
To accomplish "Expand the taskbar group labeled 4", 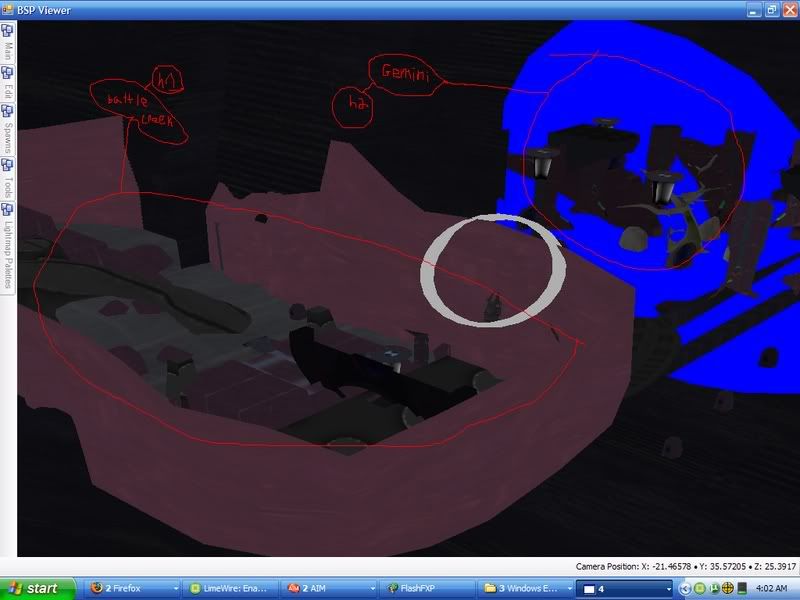I will pyautogui.click(x=626, y=589).
